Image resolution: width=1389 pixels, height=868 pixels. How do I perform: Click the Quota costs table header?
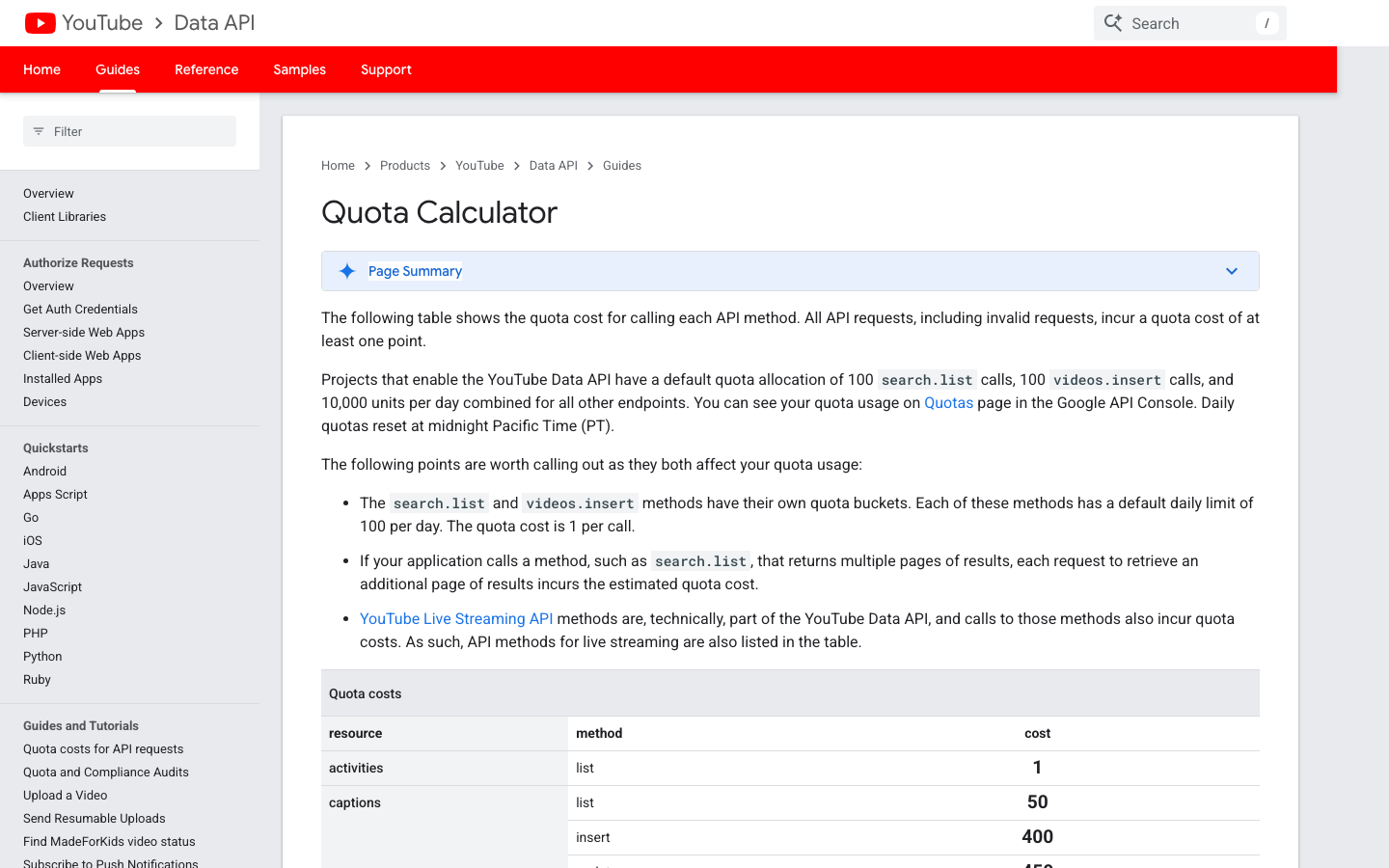tap(790, 693)
